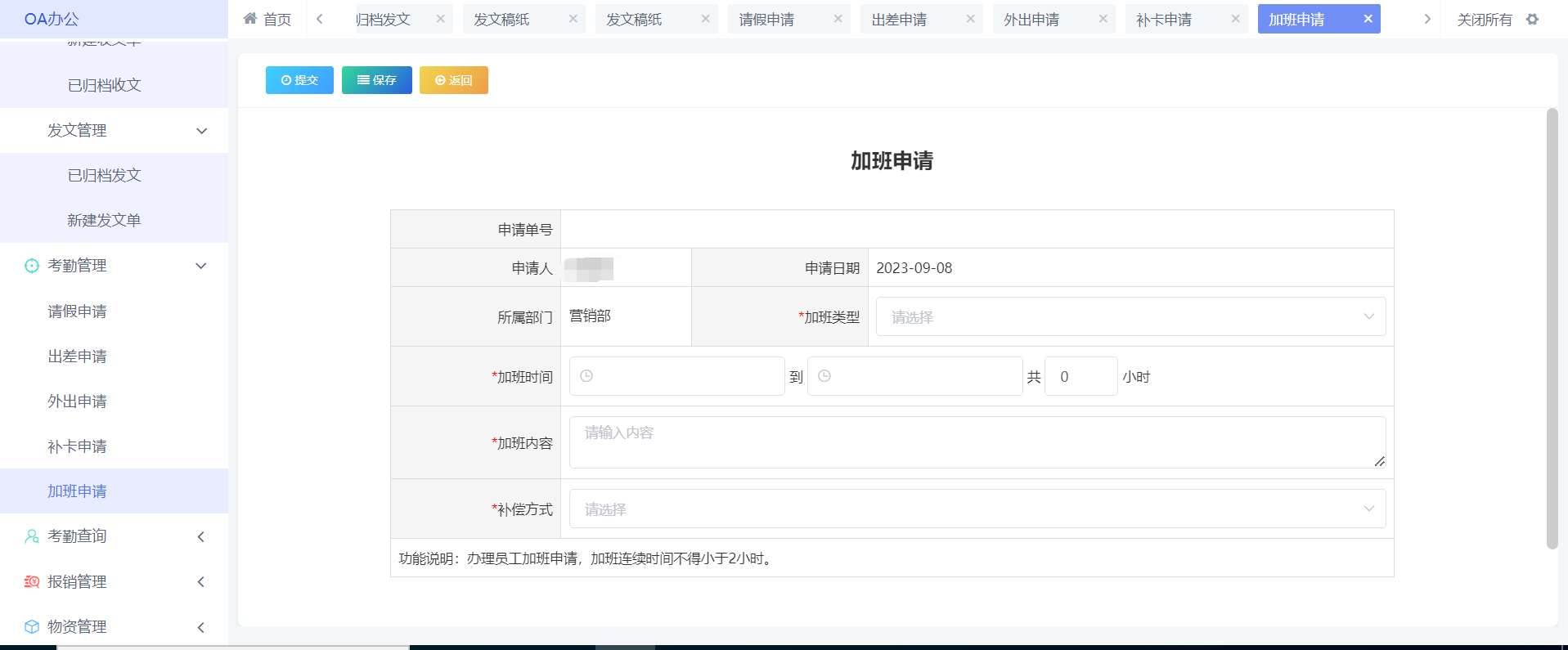Viewport: 1568px width, 650px height.
Task: Click the clock icon in overtime end time
Action: (824, 376)
